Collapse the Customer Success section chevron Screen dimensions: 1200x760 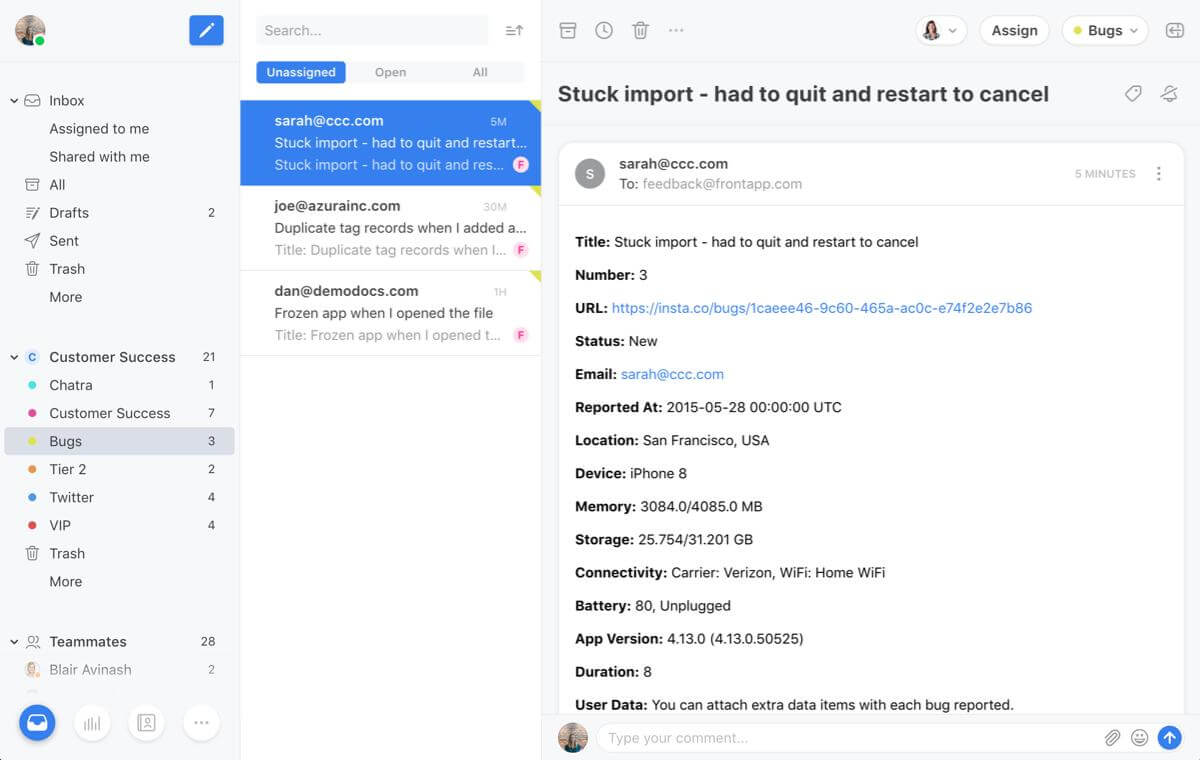14,357
